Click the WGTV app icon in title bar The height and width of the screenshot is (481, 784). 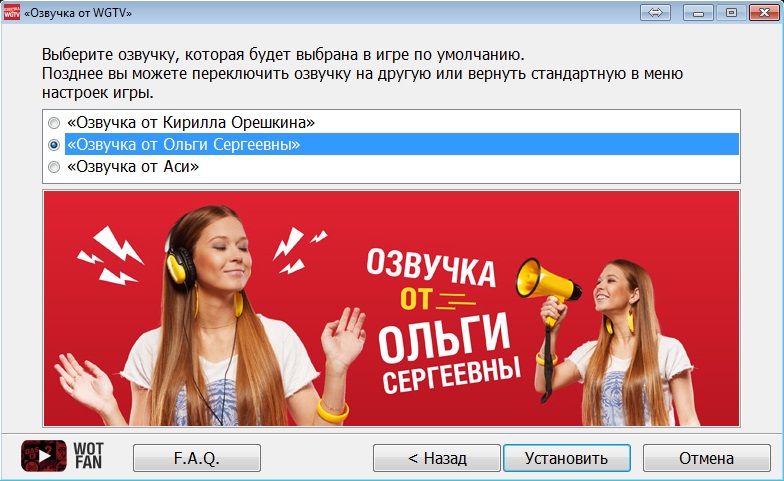12,12
